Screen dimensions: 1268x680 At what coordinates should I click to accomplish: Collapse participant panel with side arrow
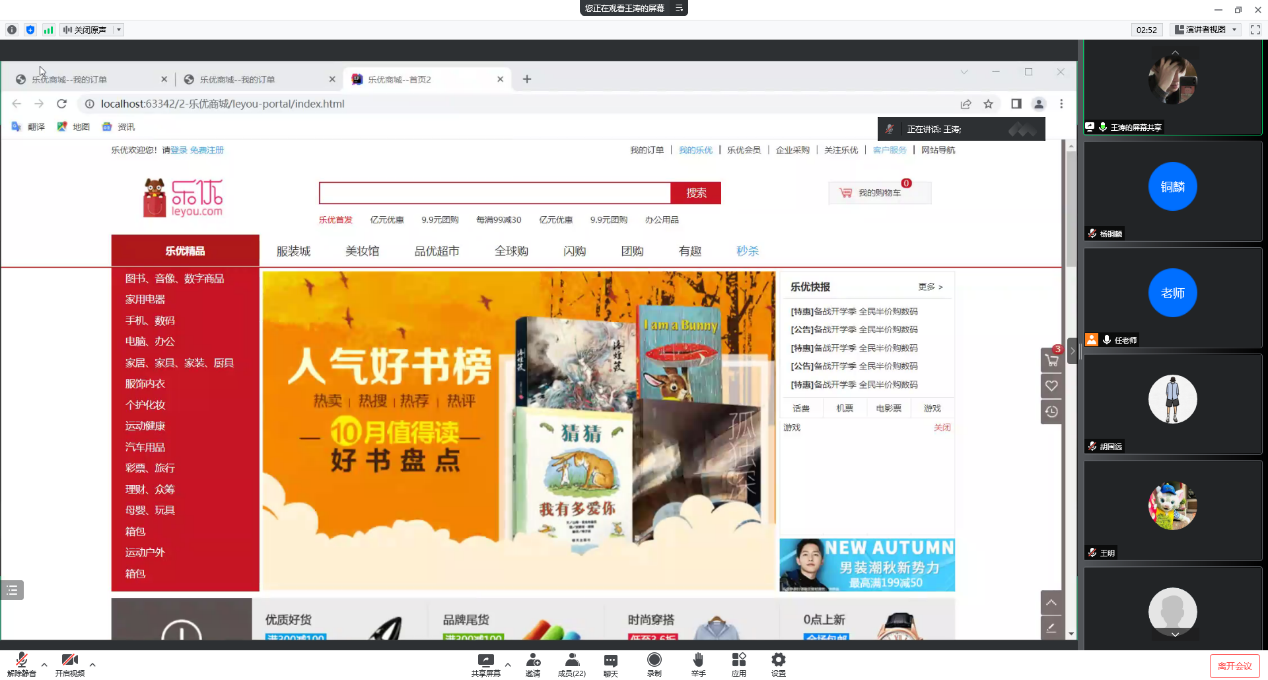coord(1072,350)
